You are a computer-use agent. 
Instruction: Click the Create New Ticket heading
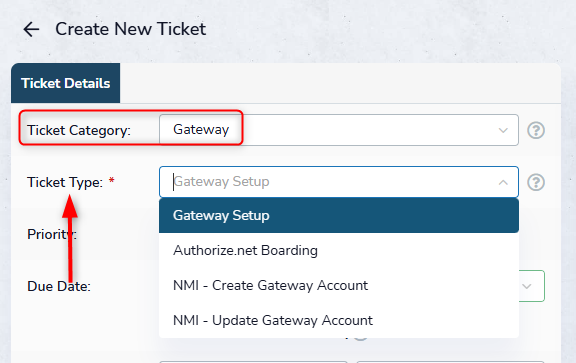point(130,29)
